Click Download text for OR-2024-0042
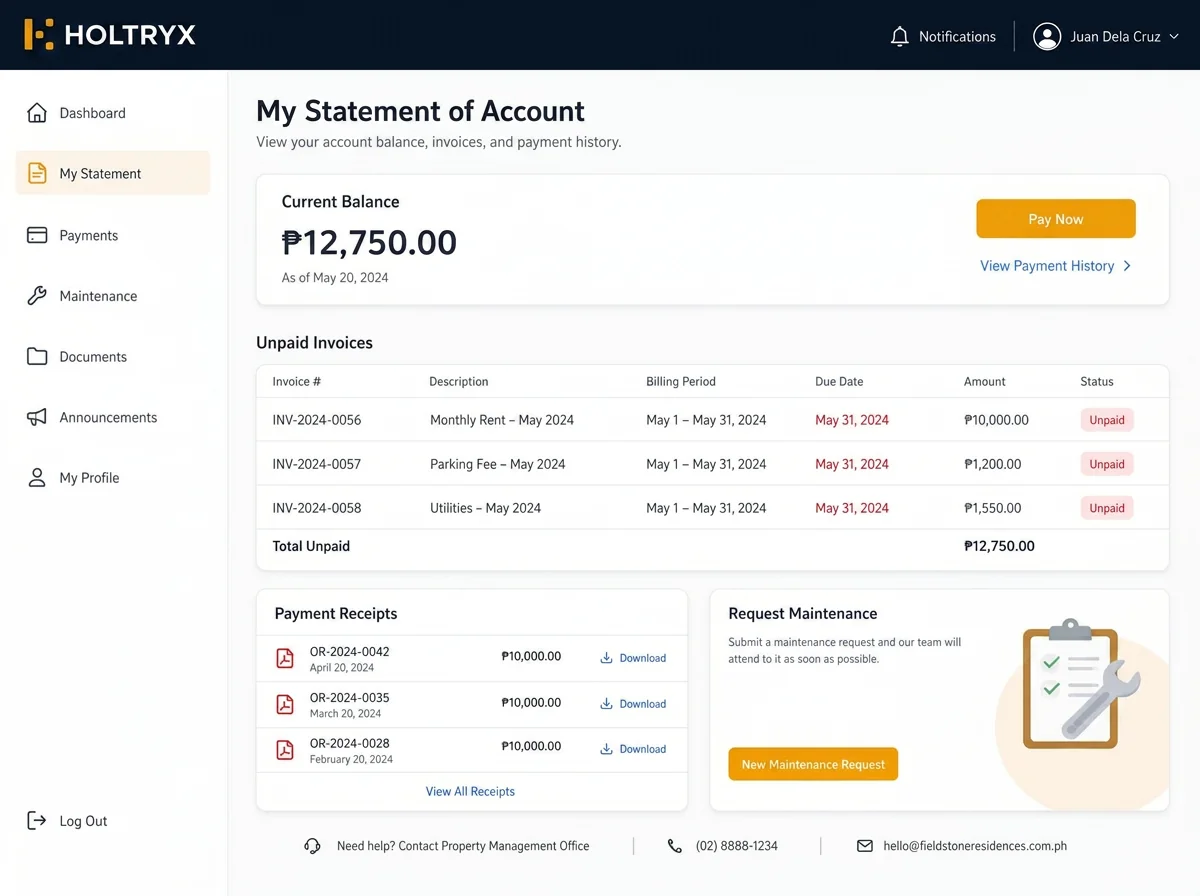Screen dimensions: 1200x896 (x=643, y=658)
